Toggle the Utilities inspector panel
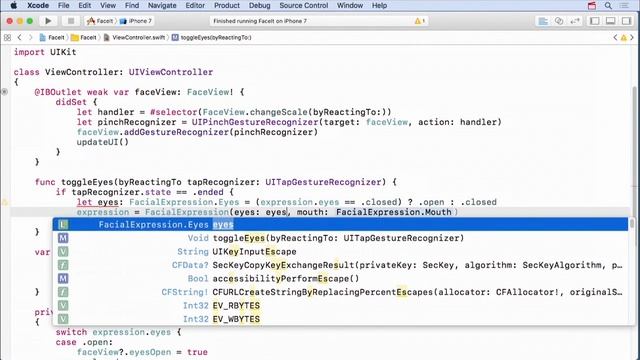 pyautogui.click(x=627, y=21)
